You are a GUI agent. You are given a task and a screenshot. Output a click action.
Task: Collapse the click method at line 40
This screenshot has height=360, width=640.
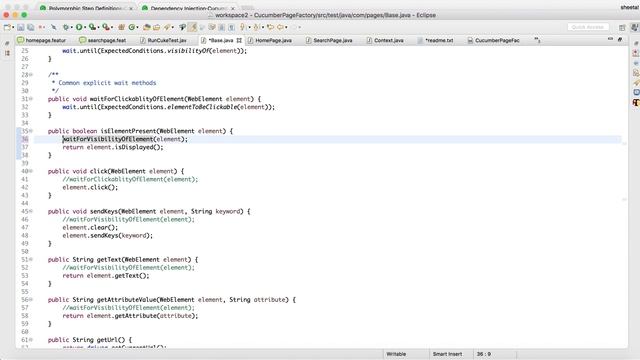pyautogui.click(x=31, y=171)
